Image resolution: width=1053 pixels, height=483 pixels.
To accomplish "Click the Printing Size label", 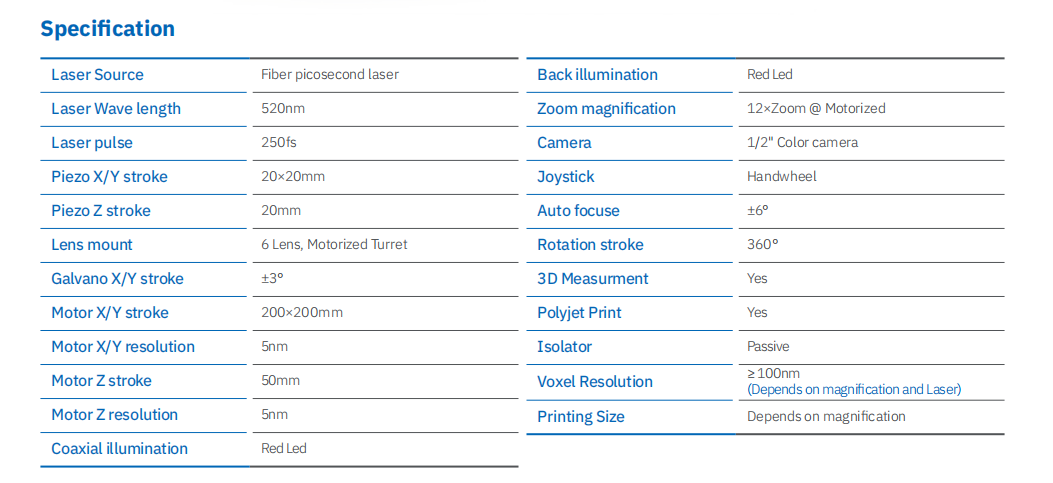I will [x=581, y=417].
